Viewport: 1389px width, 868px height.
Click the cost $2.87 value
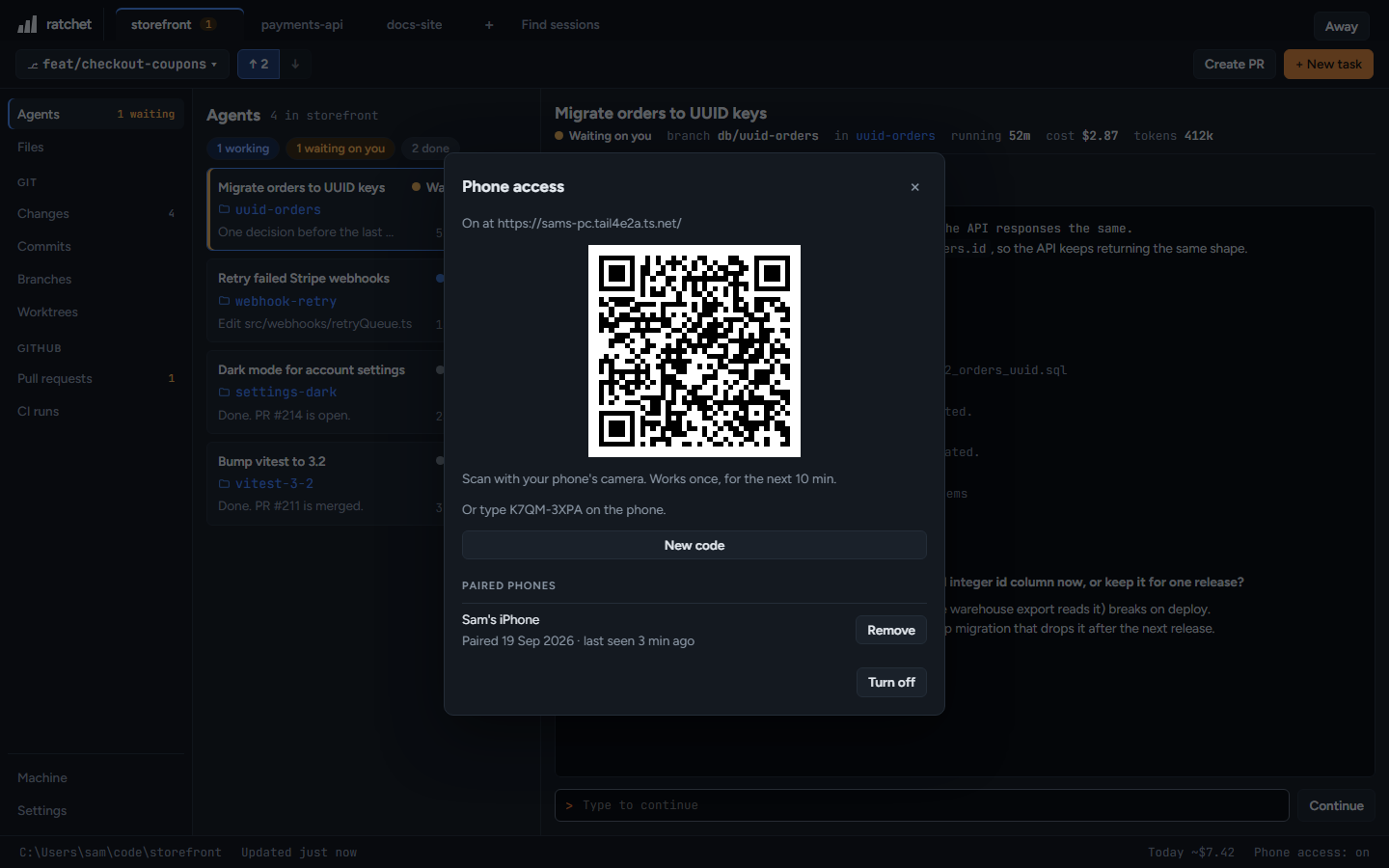[x=1100, y=136]
